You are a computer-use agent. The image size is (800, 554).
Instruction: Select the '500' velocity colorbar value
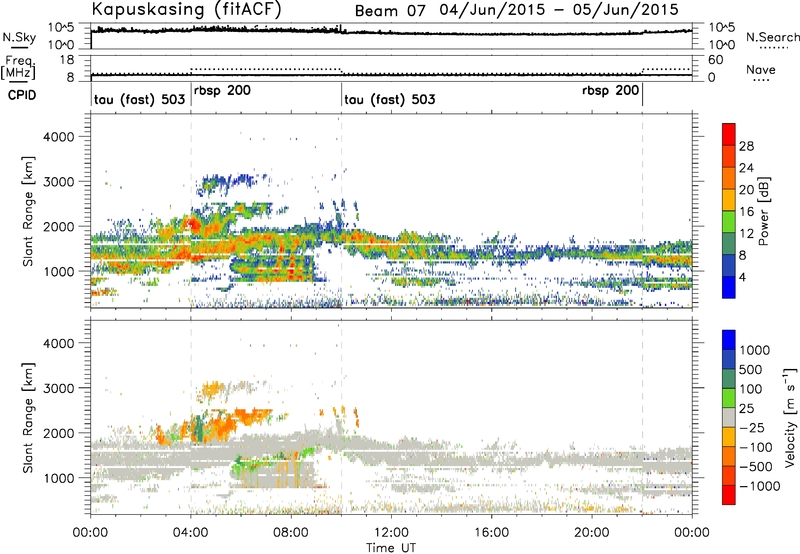coord(751,370)
